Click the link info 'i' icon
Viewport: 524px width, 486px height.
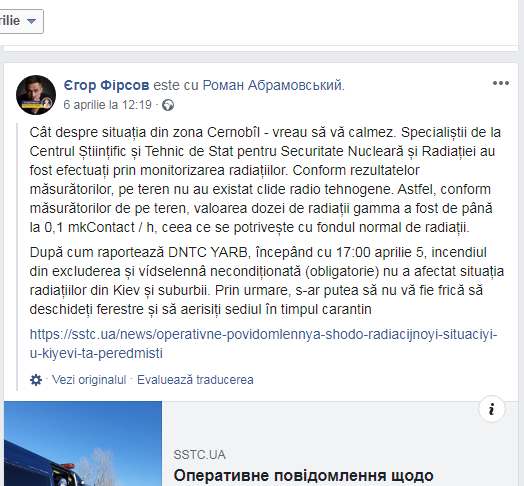(492, 409)
